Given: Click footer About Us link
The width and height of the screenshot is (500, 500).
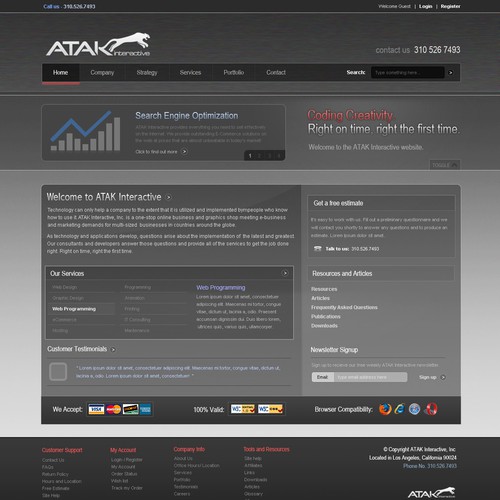Looking at the screenshot, I should click(x=183, y=458).
